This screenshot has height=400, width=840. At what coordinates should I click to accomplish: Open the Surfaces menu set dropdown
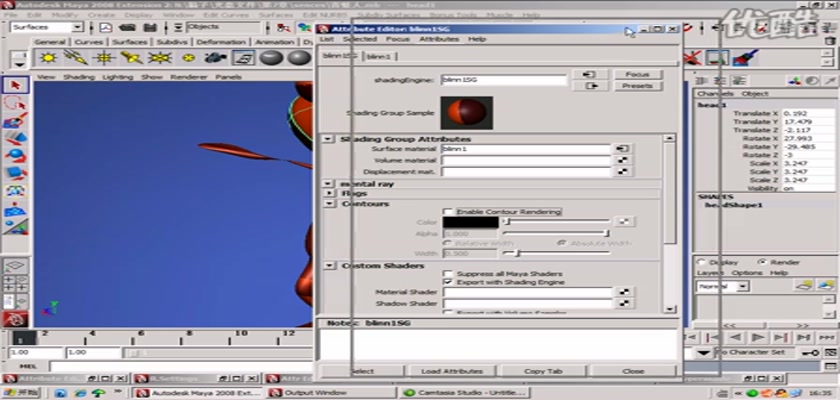coord(78,27)
